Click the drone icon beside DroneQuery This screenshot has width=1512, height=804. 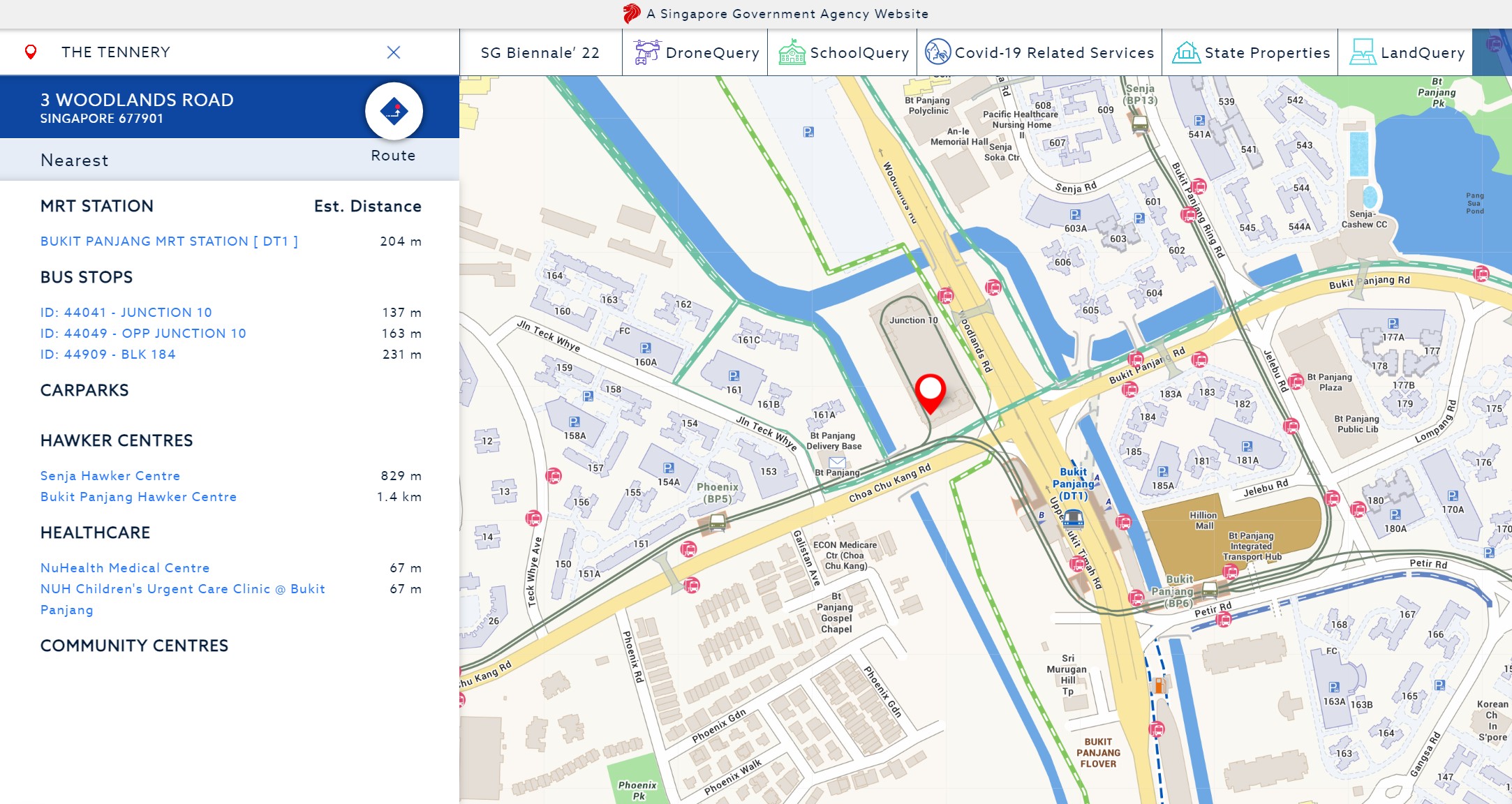(646, 52)
